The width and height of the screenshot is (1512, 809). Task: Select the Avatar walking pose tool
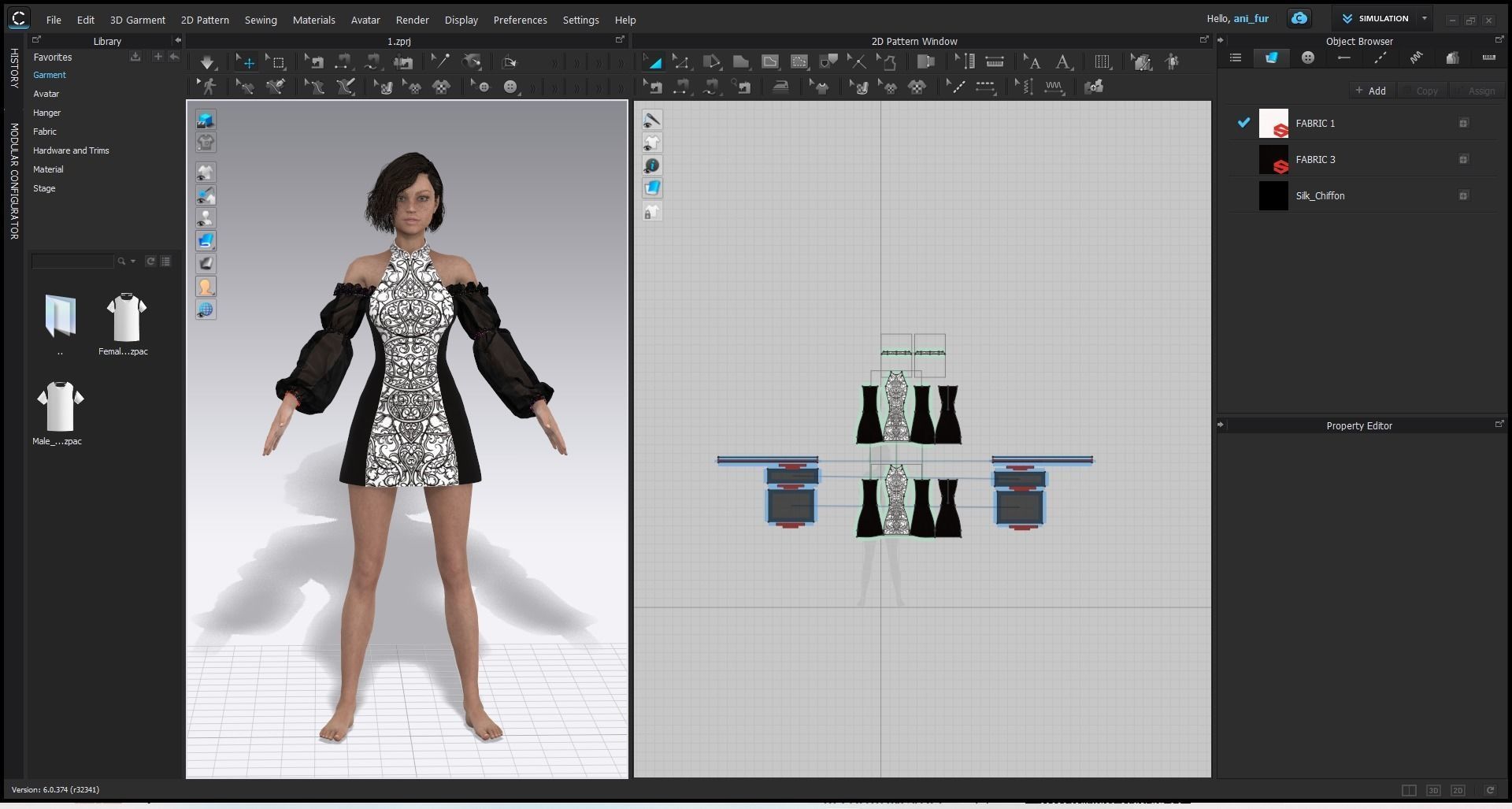click(208, 87)
